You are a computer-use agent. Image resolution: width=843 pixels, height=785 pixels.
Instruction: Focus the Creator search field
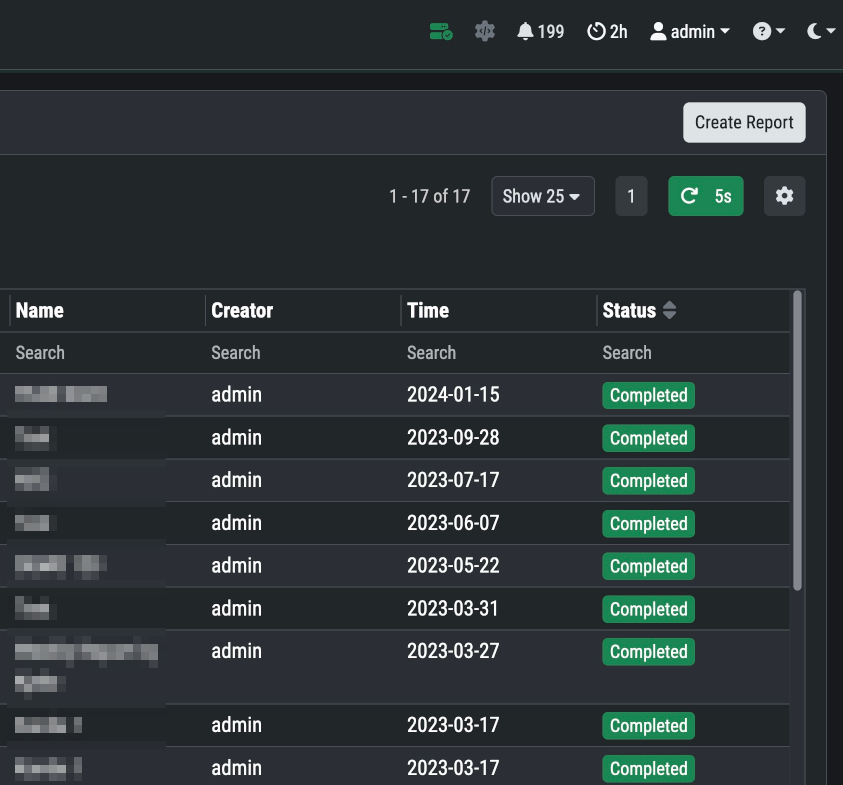pos(300,353)
